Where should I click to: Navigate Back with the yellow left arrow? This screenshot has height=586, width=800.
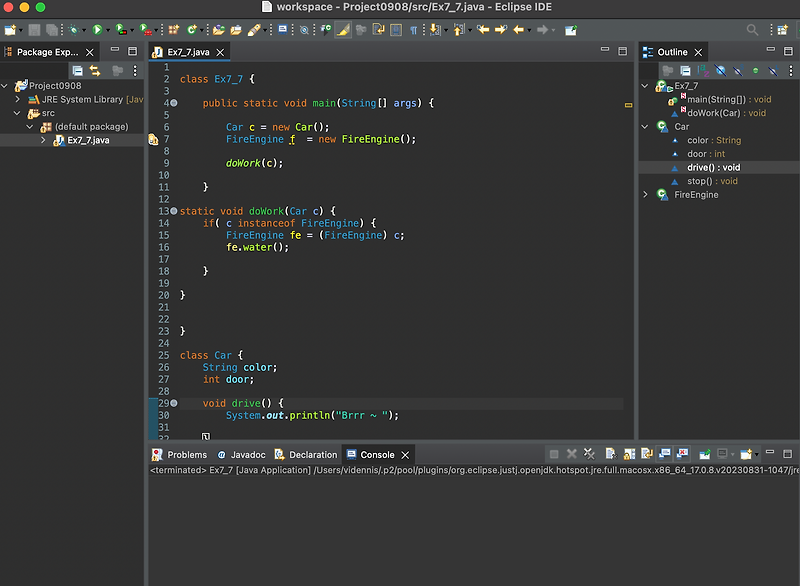(518, 30)
